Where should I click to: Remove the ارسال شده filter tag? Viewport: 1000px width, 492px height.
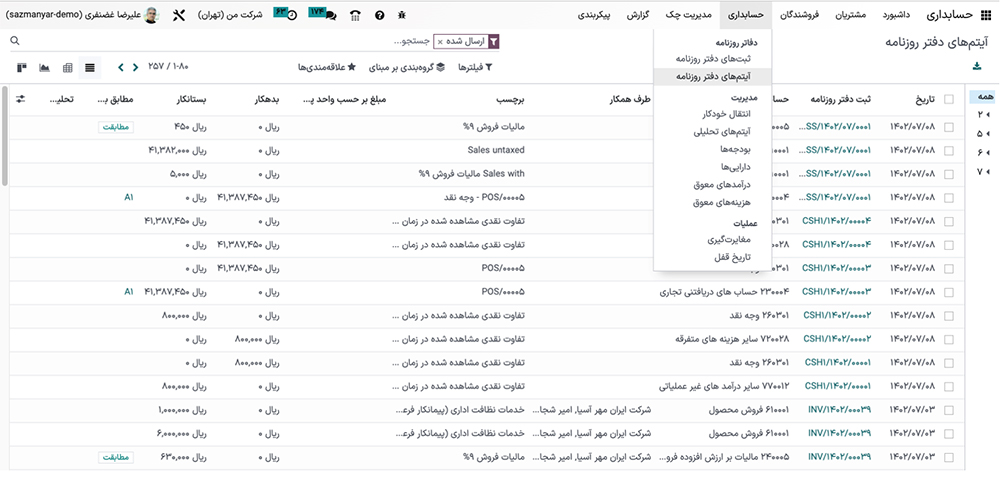point(440,42)
